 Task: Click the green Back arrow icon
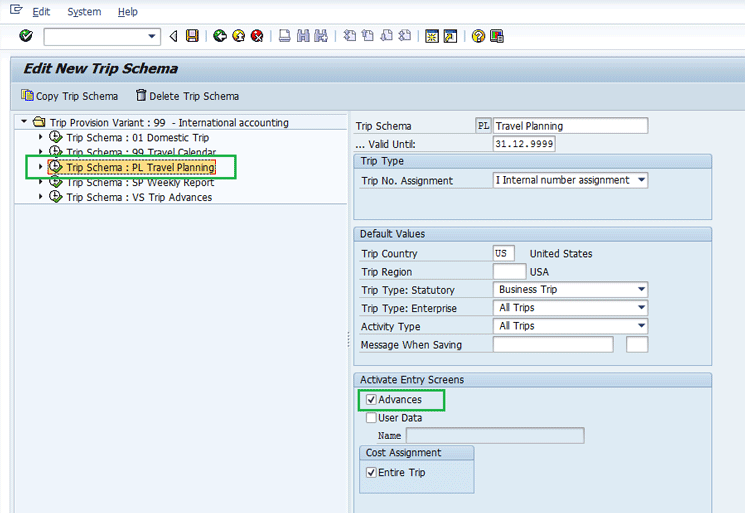point(220,36)
